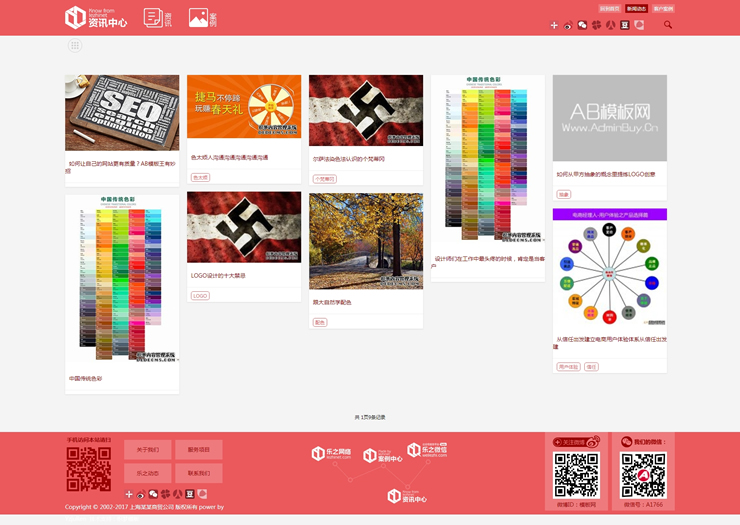Click the 用户体验 tag label

pos(568,367)
